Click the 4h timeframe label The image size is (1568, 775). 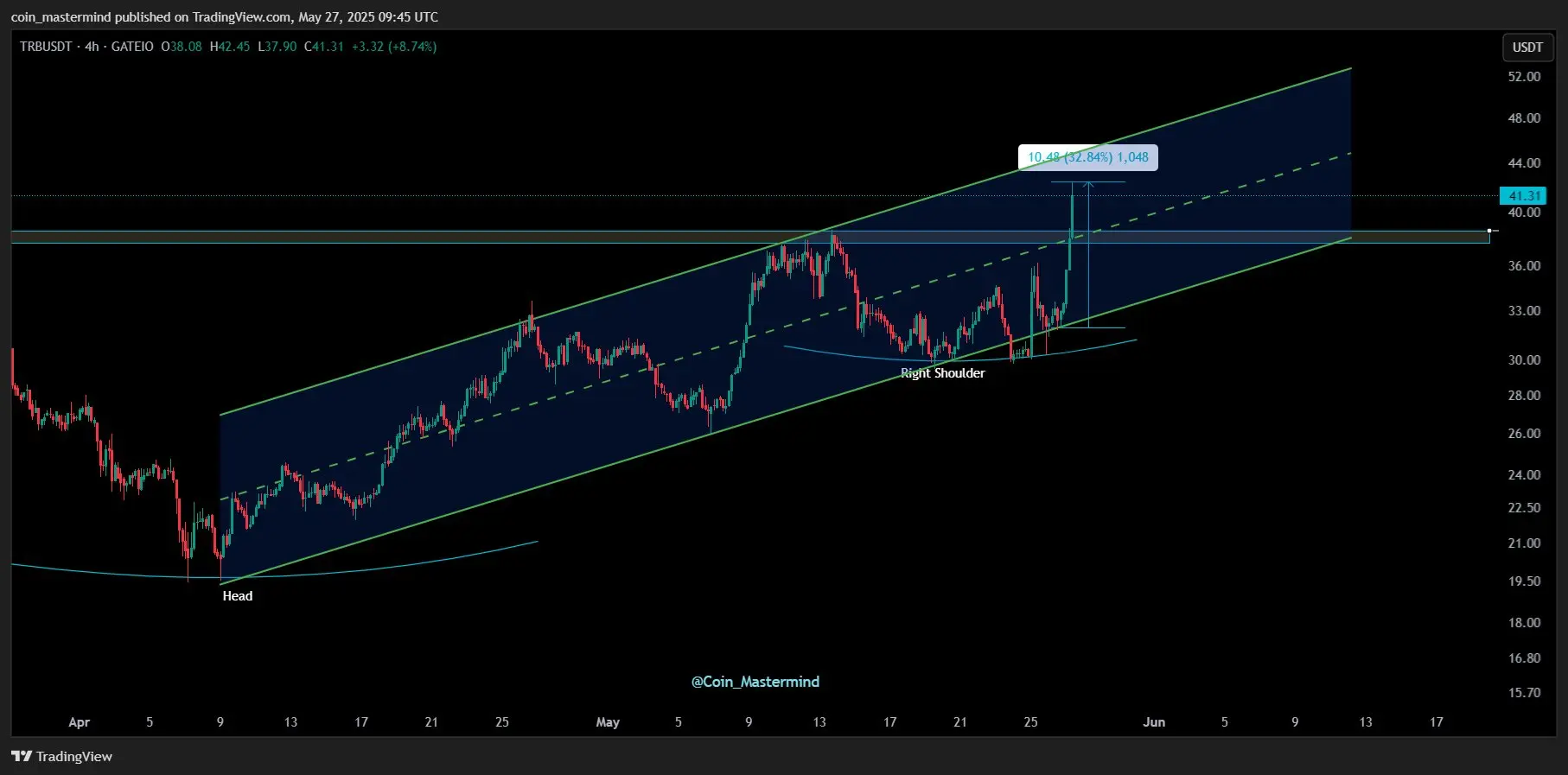tap(92, 47)
